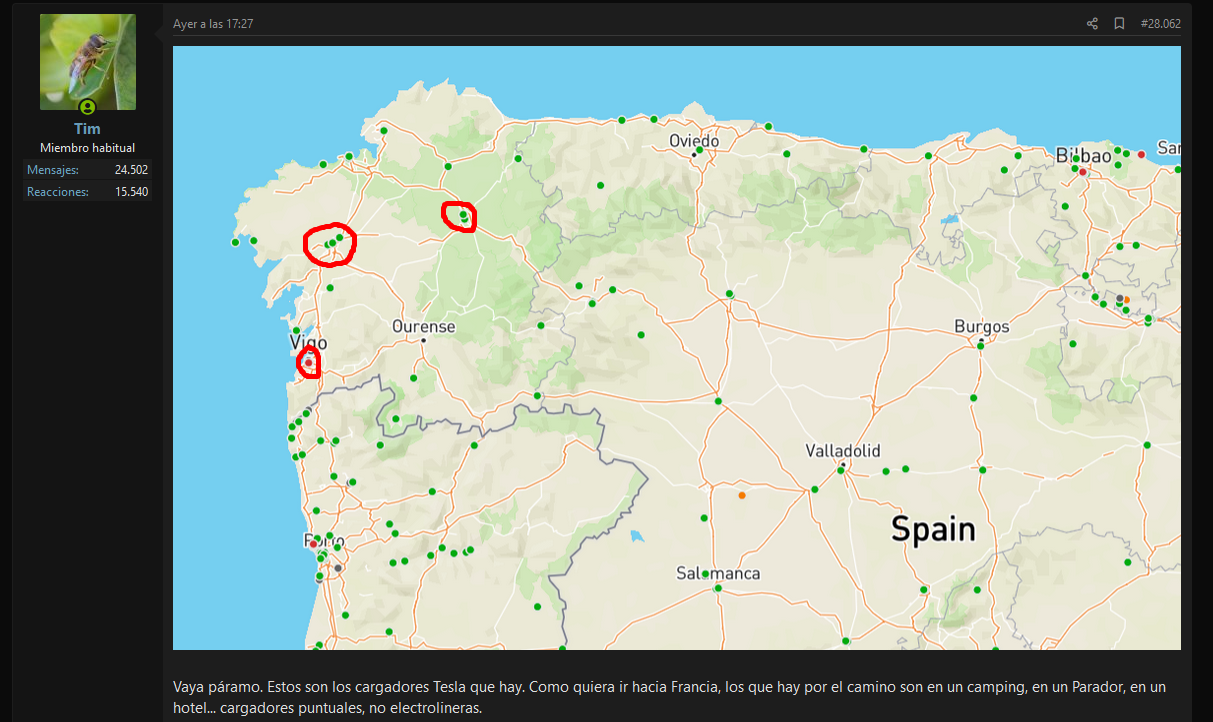Click the username Tim
The height and width of the screenshot is (722, 1213).
(87, 129)
